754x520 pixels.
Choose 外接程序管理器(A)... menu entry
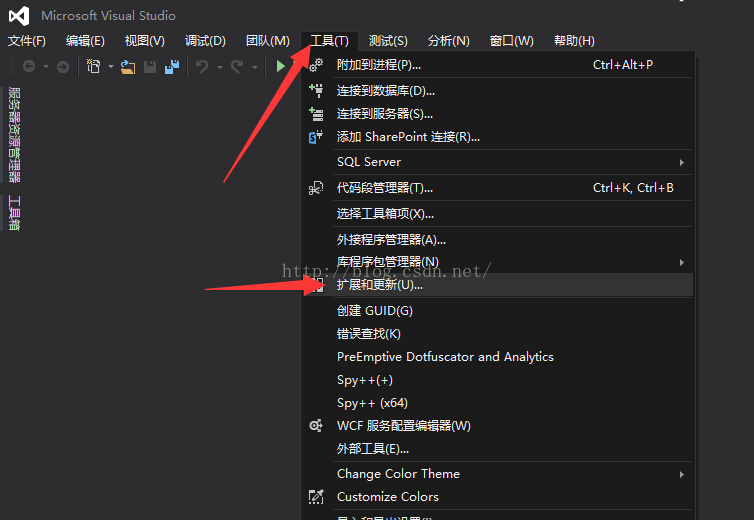click(x=498, y=240)
